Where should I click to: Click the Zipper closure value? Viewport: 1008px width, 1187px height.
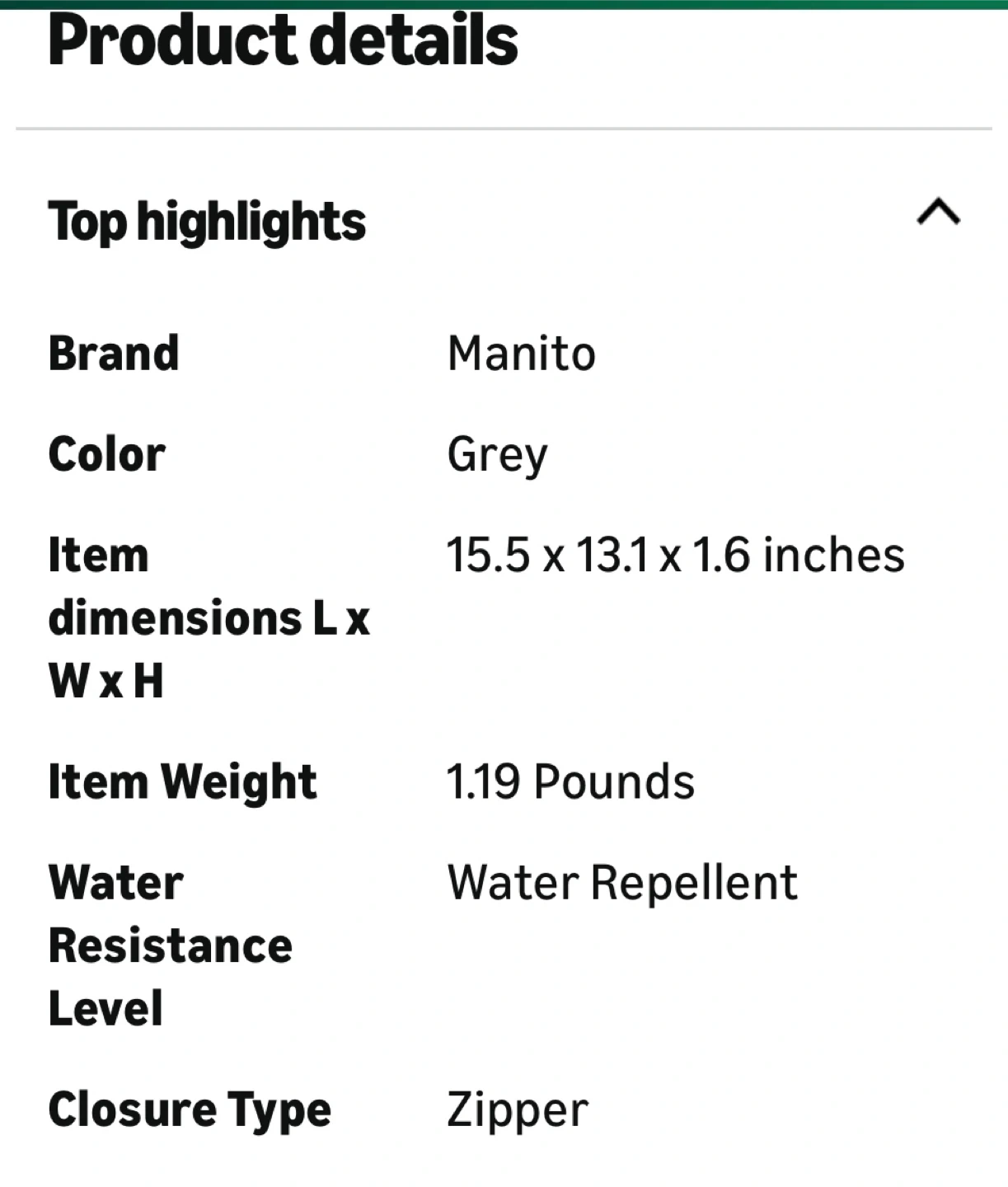tap(518, 1110)
